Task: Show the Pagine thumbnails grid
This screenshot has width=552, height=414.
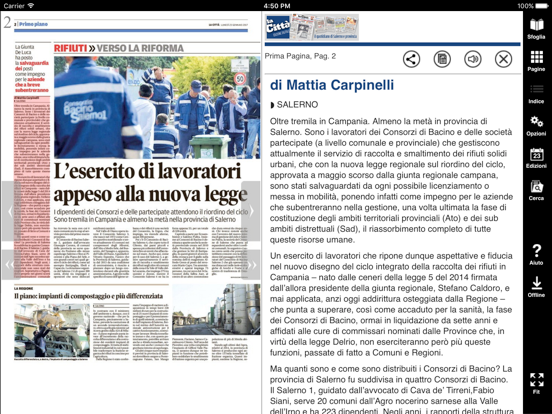Action: click(536, 61)
